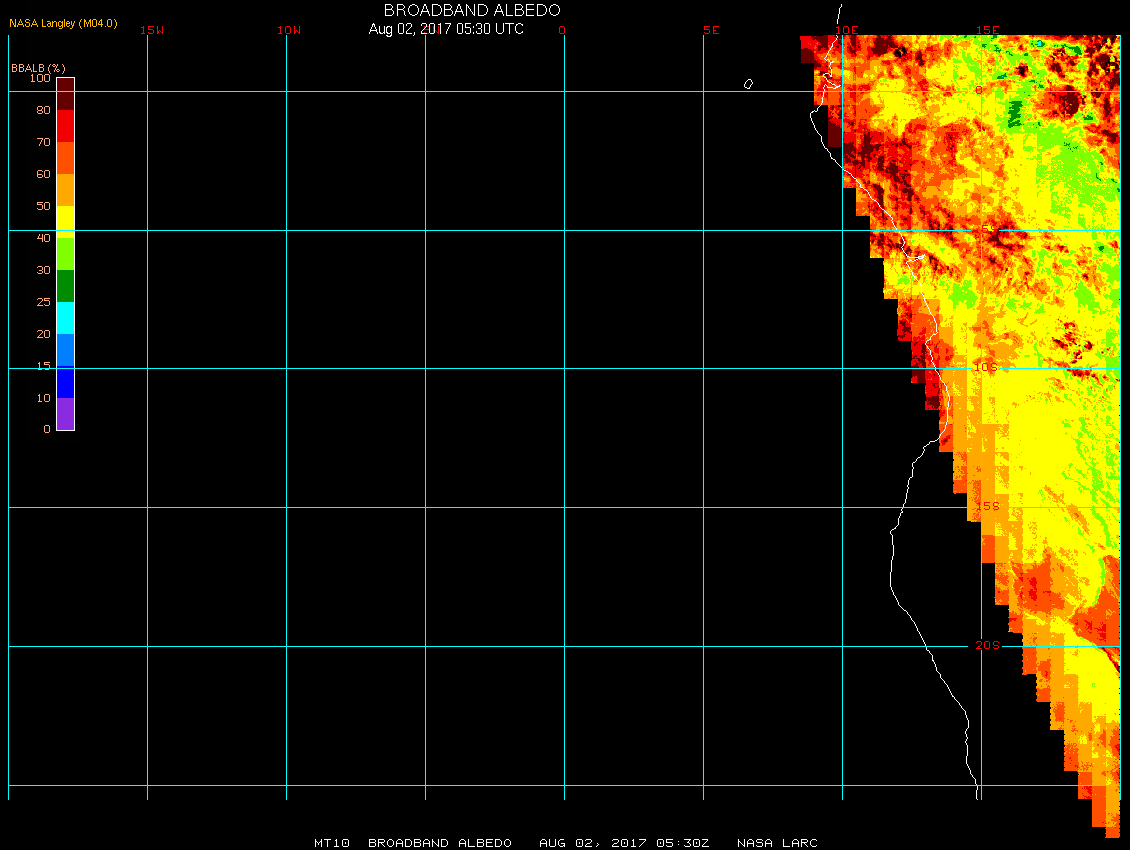Click the legend value "25"
The image size is (1130, 850).
coord(44,302)
